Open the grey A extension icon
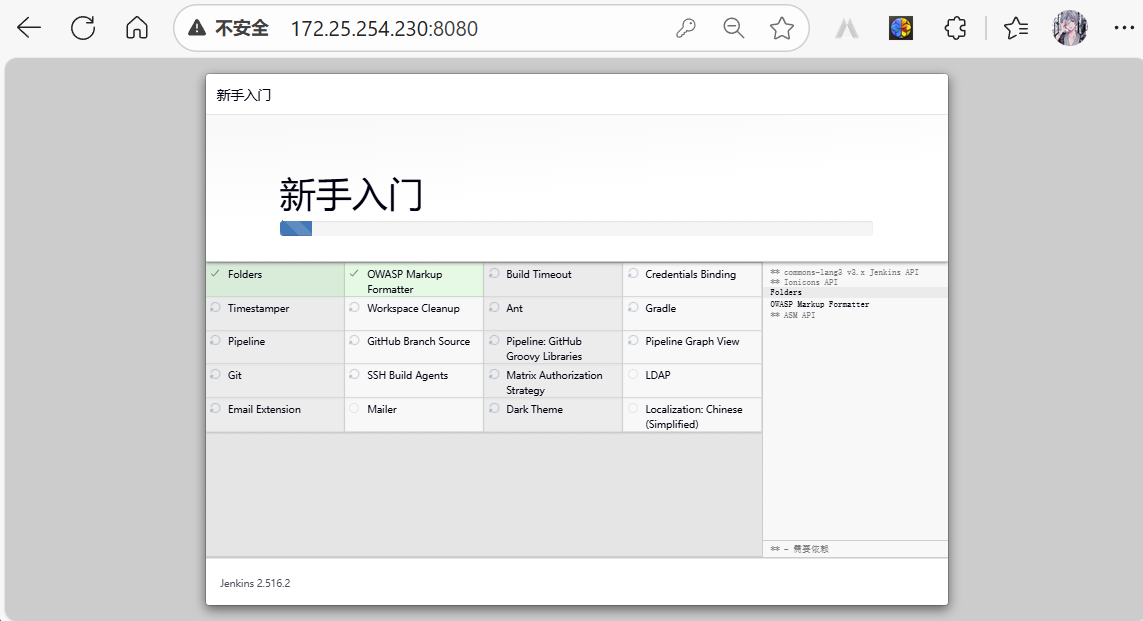Viewport: 1143px width, 621px height. [x=846, y=28]
